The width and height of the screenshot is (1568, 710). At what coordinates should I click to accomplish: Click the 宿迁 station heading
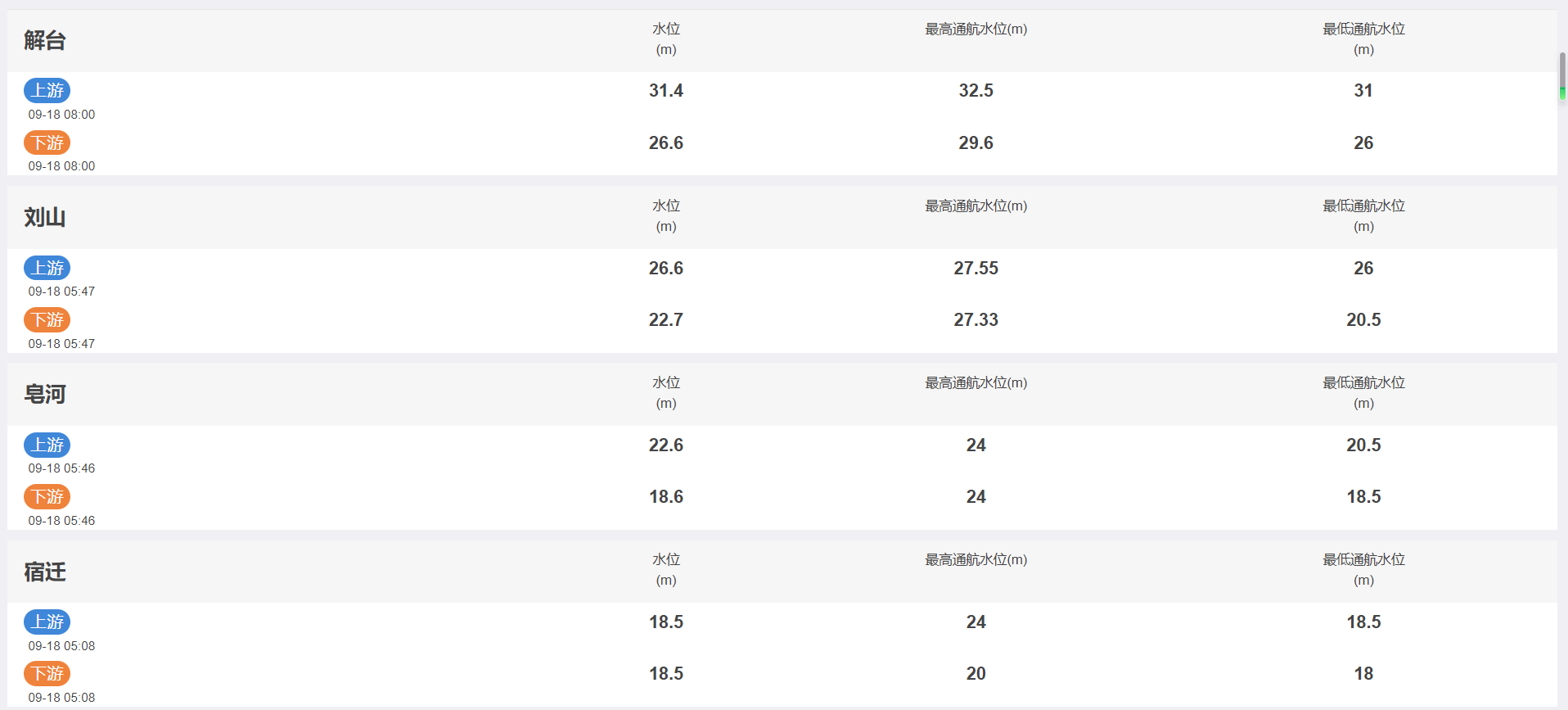click(x=45, y=572)
